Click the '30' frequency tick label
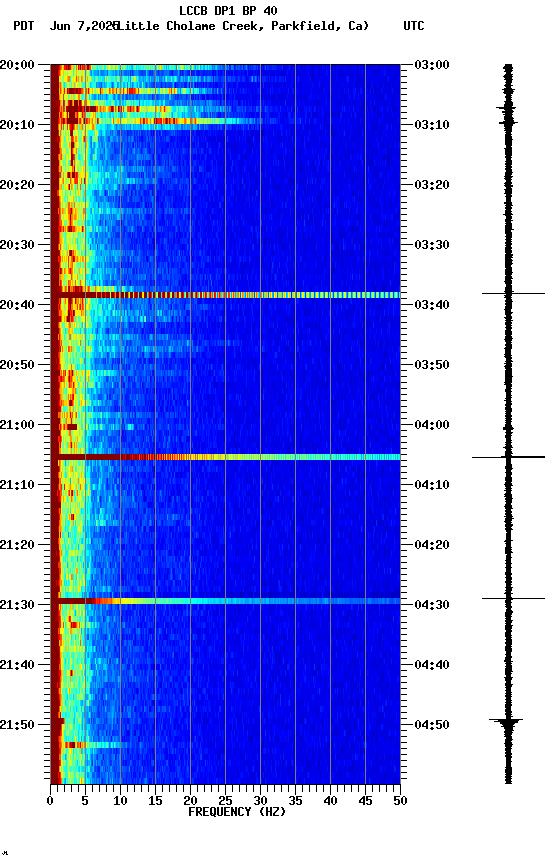 point(260,801)
